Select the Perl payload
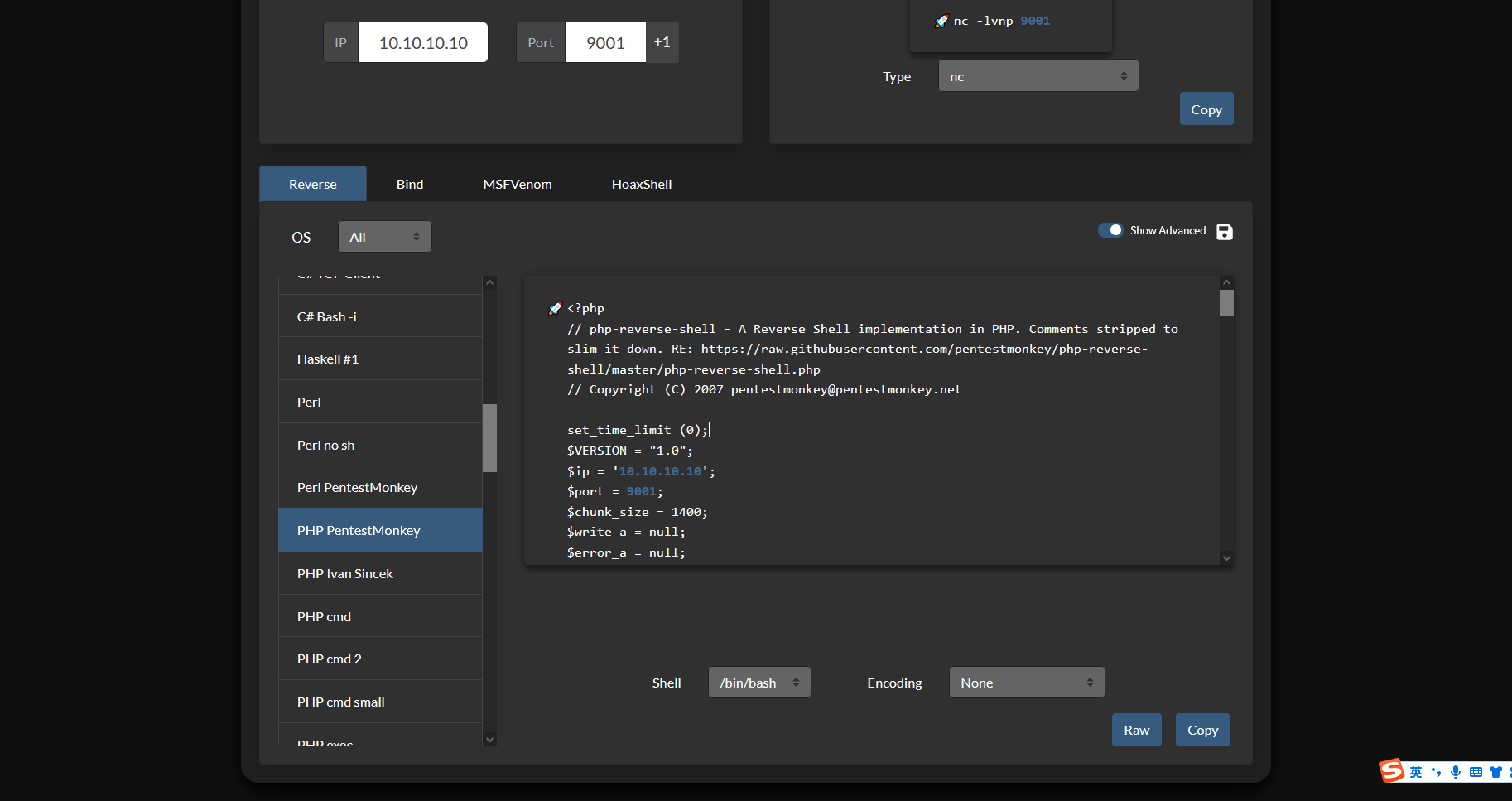 pos(380,402)
